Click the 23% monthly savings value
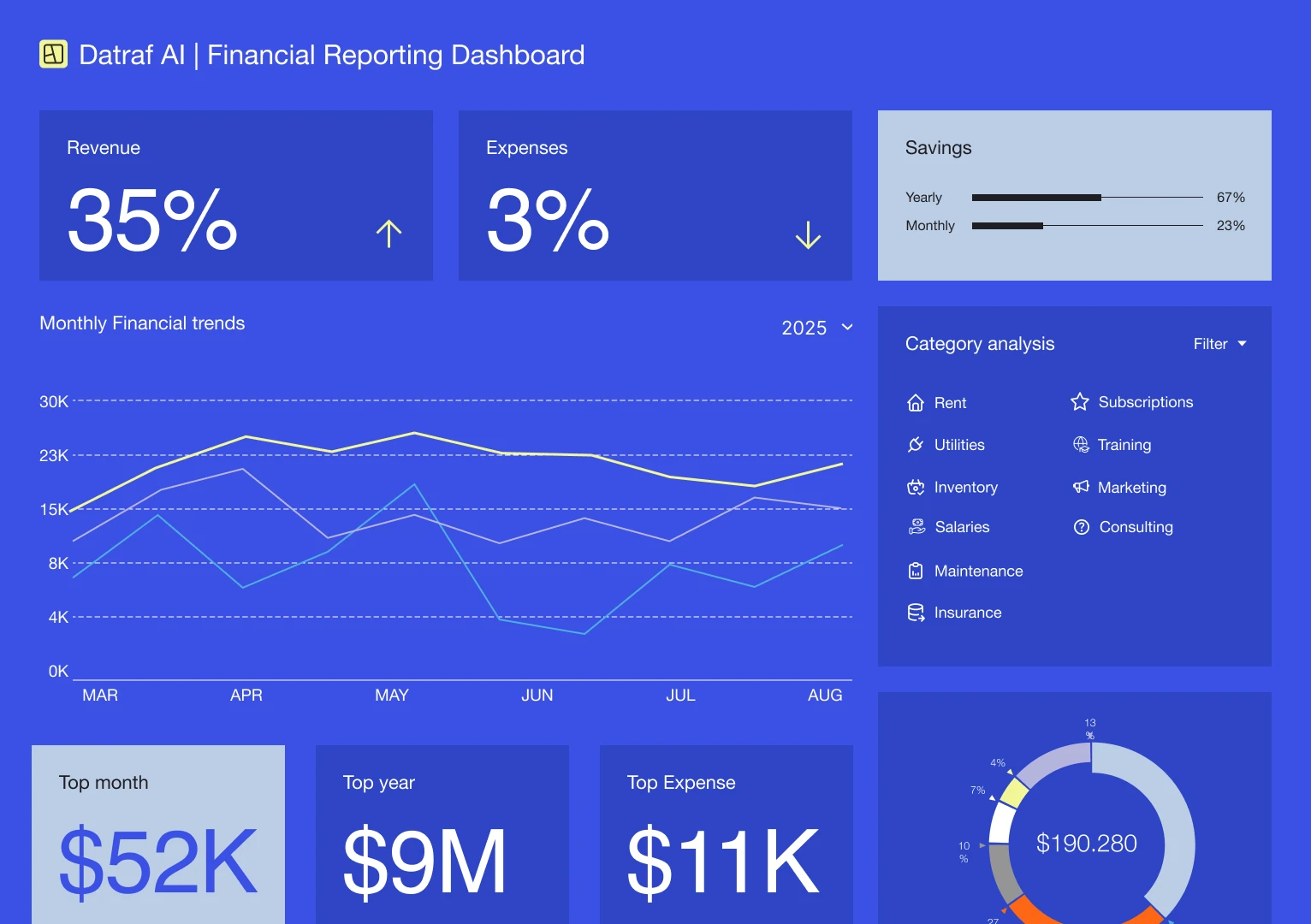This screenshot has width=1311, height=924. (1231, 226)
